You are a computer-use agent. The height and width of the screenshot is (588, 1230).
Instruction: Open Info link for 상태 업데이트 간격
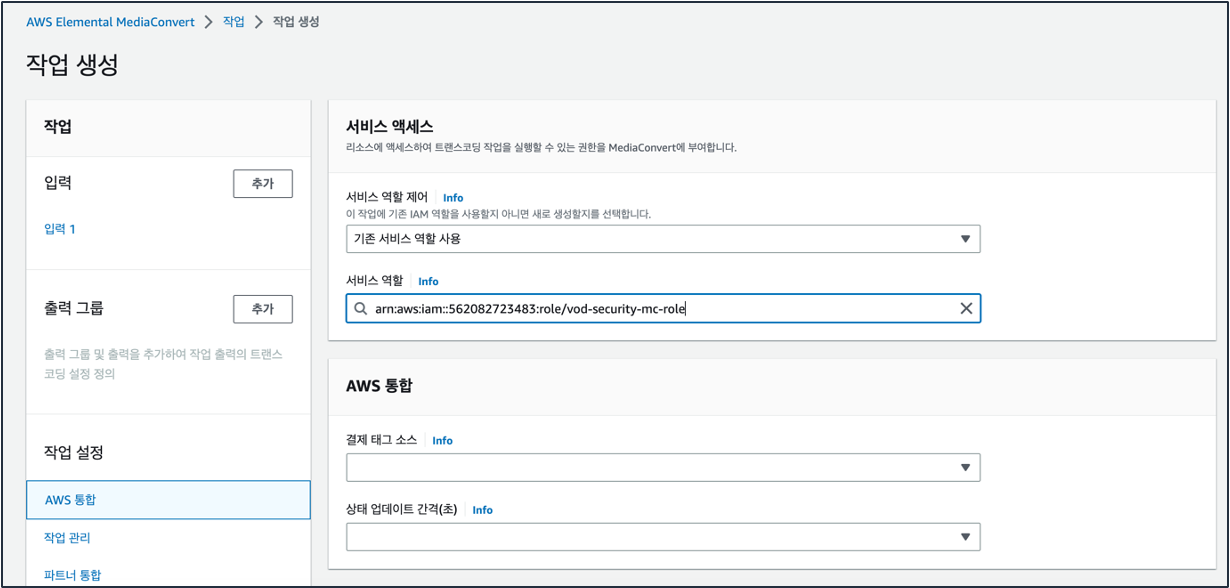coord(482,510)
